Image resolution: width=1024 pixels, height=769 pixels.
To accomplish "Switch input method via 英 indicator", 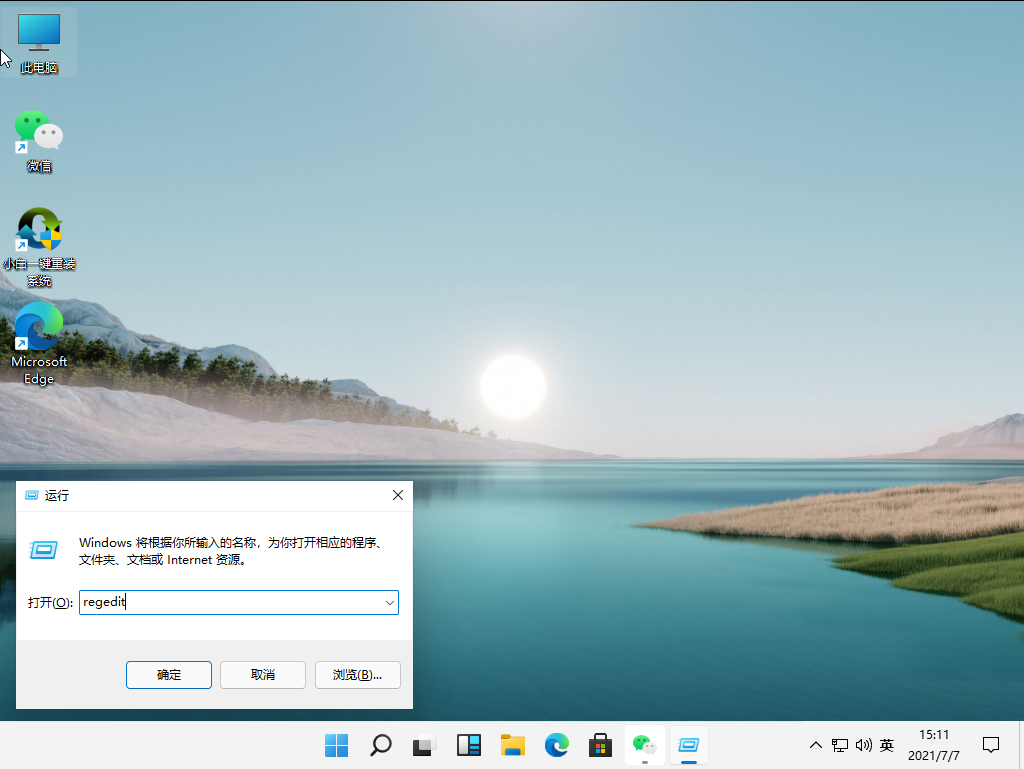I will click(886, 745).
